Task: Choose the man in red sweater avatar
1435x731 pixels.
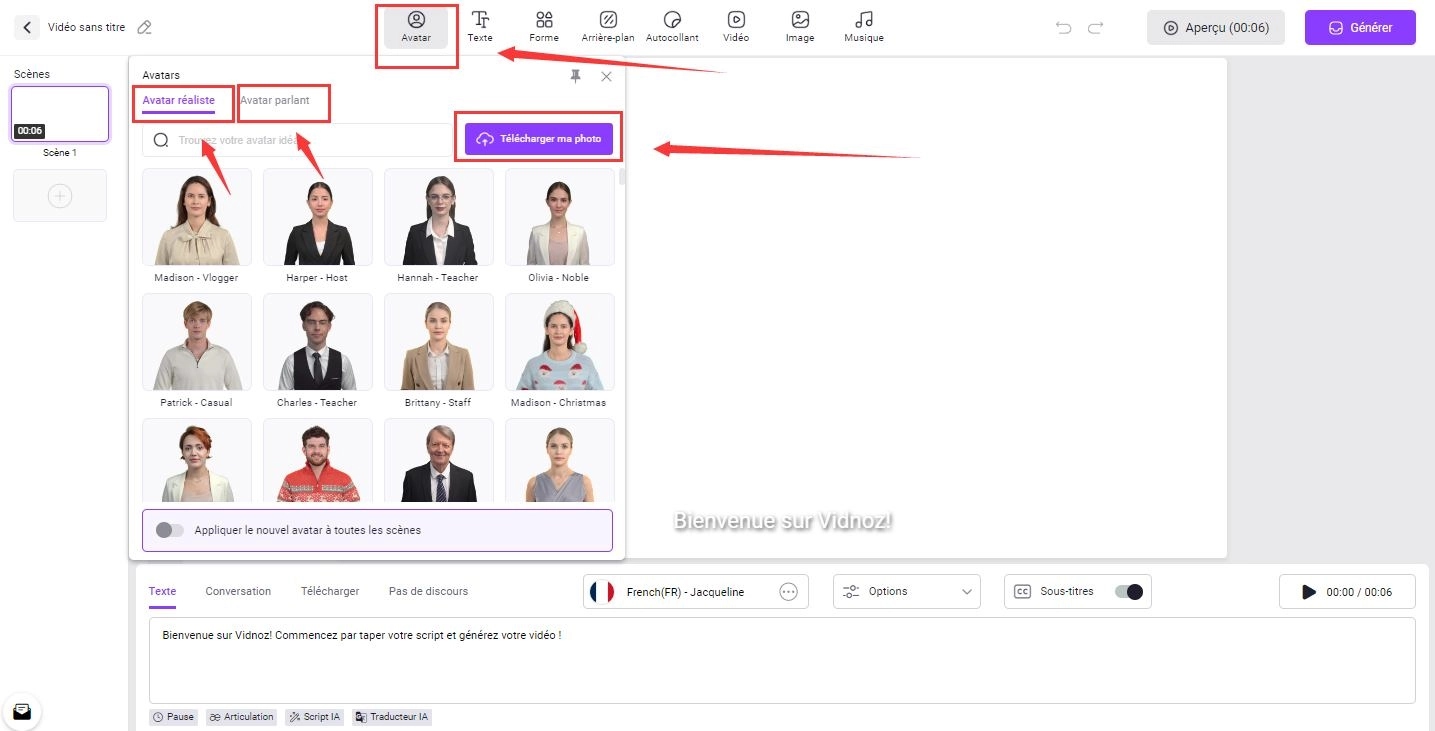Action: click(318, 460)
